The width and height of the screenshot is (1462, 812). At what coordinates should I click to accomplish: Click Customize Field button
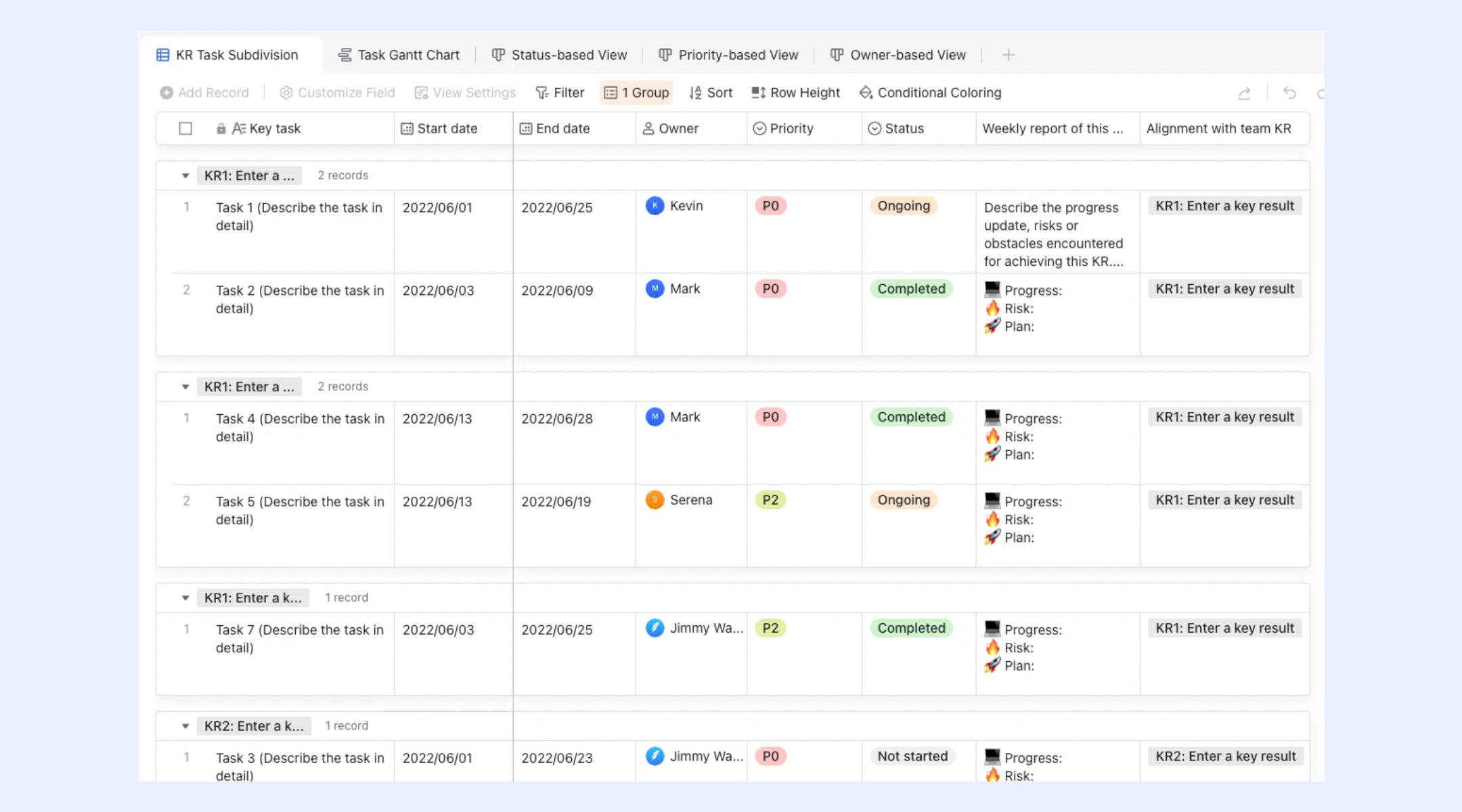[337, 93]
